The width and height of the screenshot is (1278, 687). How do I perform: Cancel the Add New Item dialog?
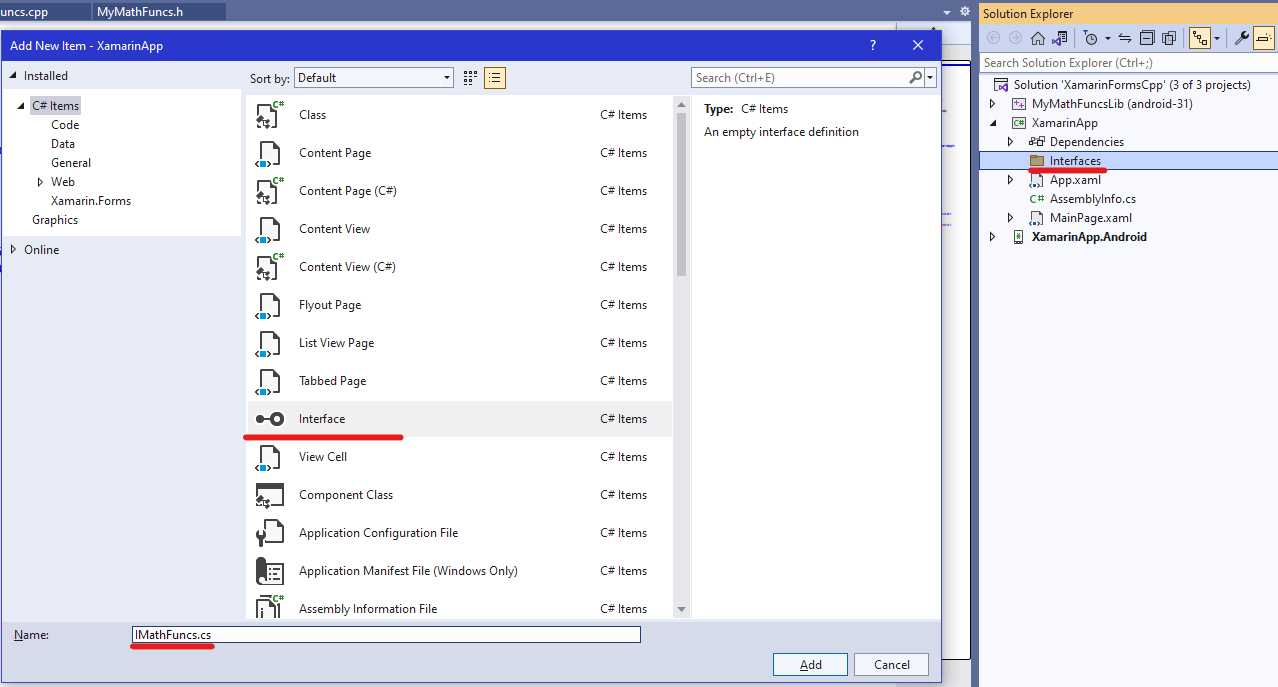pyautogui.click(x=890, y=664)
